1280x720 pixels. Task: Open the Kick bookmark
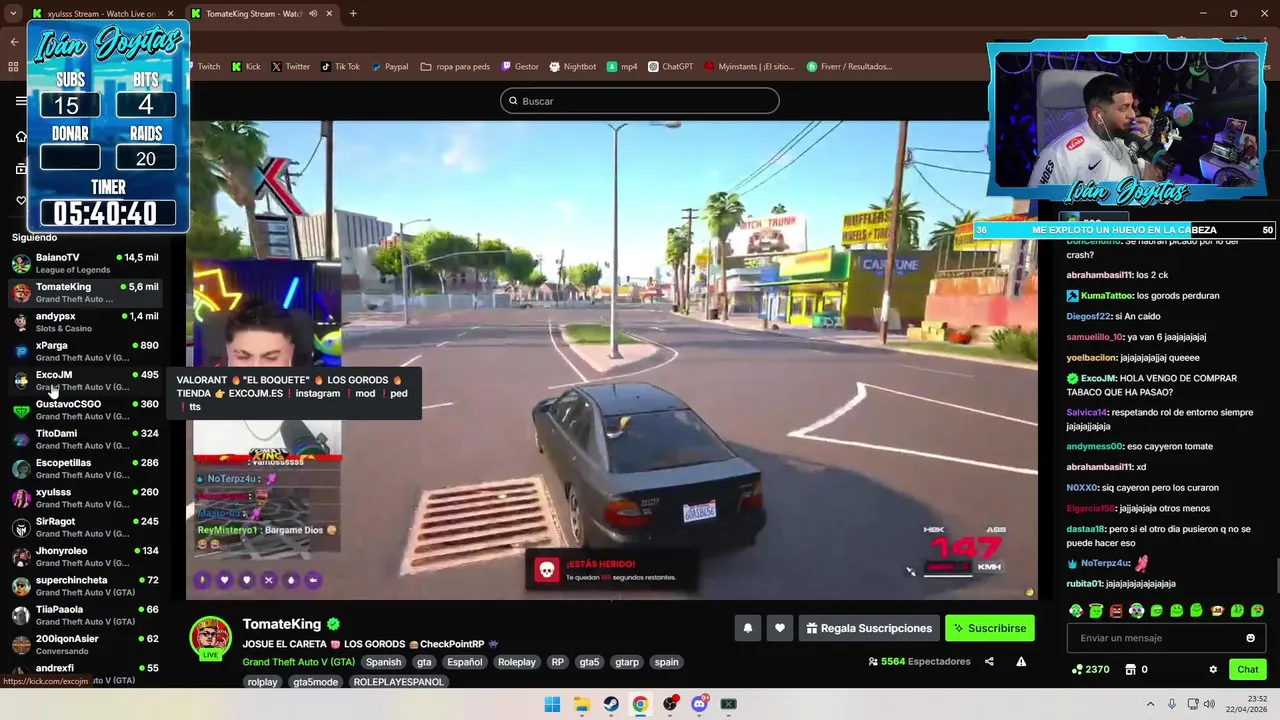pos(246,67)
